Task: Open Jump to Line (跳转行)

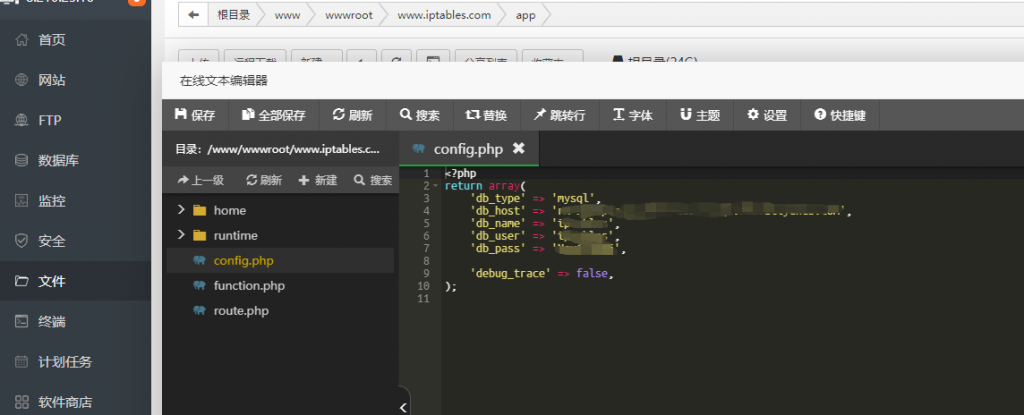Action: tap(559, 115)
